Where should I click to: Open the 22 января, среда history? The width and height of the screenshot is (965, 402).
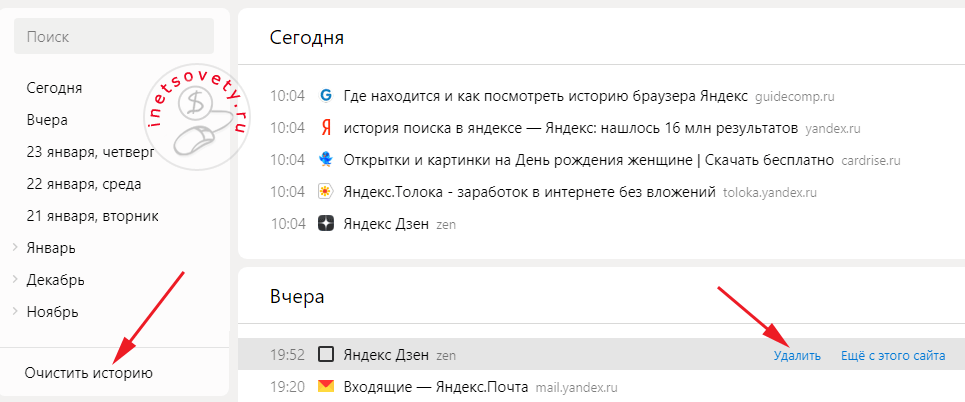84,184
